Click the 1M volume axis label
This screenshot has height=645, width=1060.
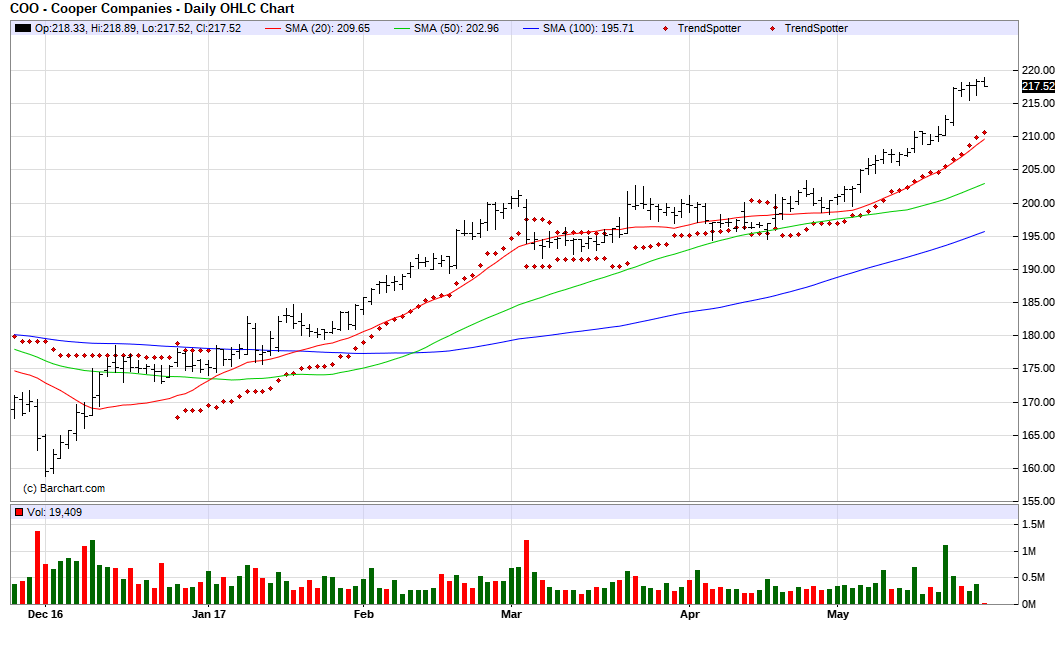click(1028, 551)
